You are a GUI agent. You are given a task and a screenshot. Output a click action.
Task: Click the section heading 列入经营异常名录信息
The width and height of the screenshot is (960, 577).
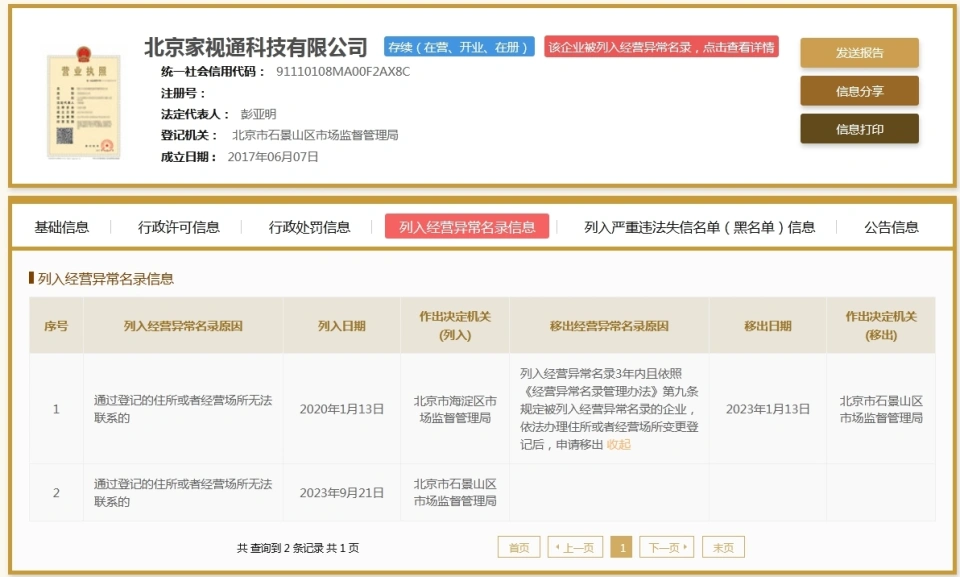pyautogui.click(x=106, y=279)
